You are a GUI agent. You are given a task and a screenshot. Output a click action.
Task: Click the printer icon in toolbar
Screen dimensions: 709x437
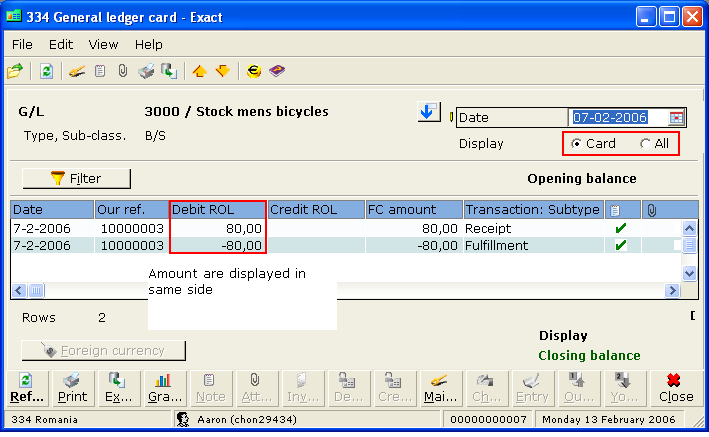(x=146, y=71)
